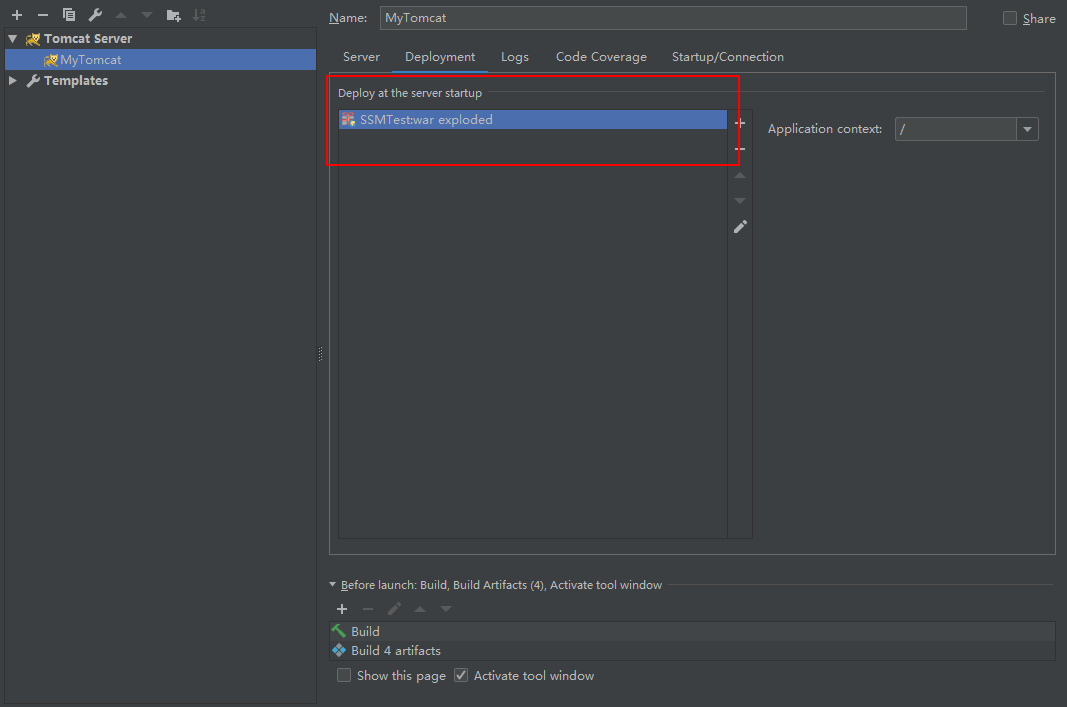Switch to the Server tab
Viewport: 1067px width, 707px height.
361,57
